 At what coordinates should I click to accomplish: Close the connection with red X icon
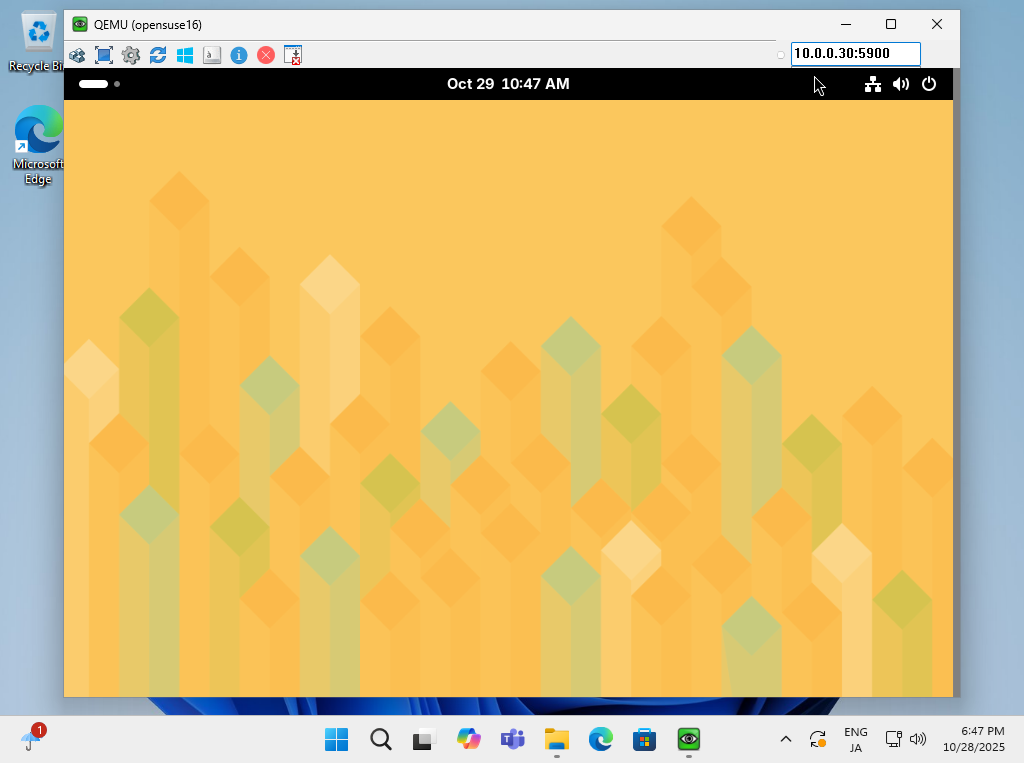(x=266, y=56)
